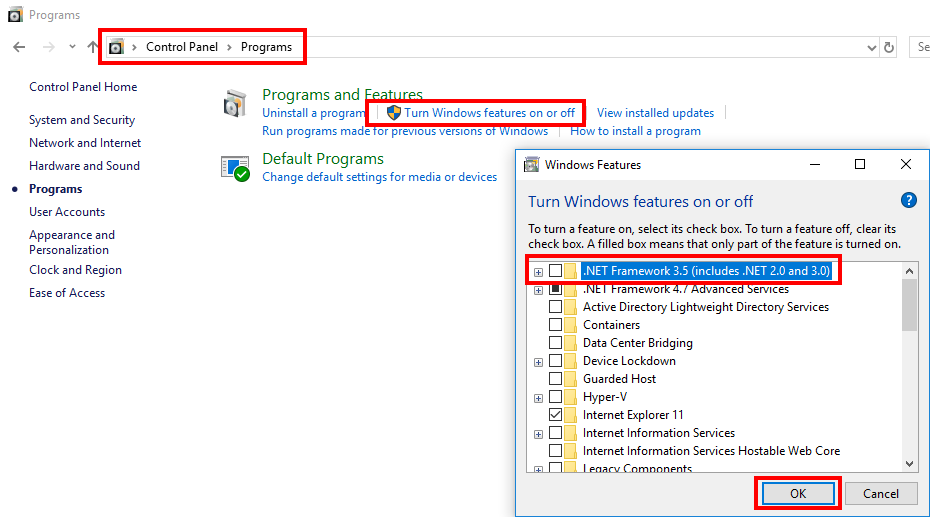Click the shield icon beside Turn Windows features
This screenshot has height=517, width=930.
click(x=394, y=113)
